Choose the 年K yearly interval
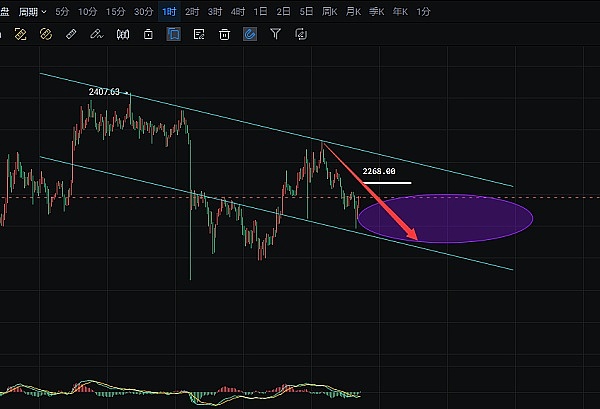This screenshot has width=600, height=409. 399,11
